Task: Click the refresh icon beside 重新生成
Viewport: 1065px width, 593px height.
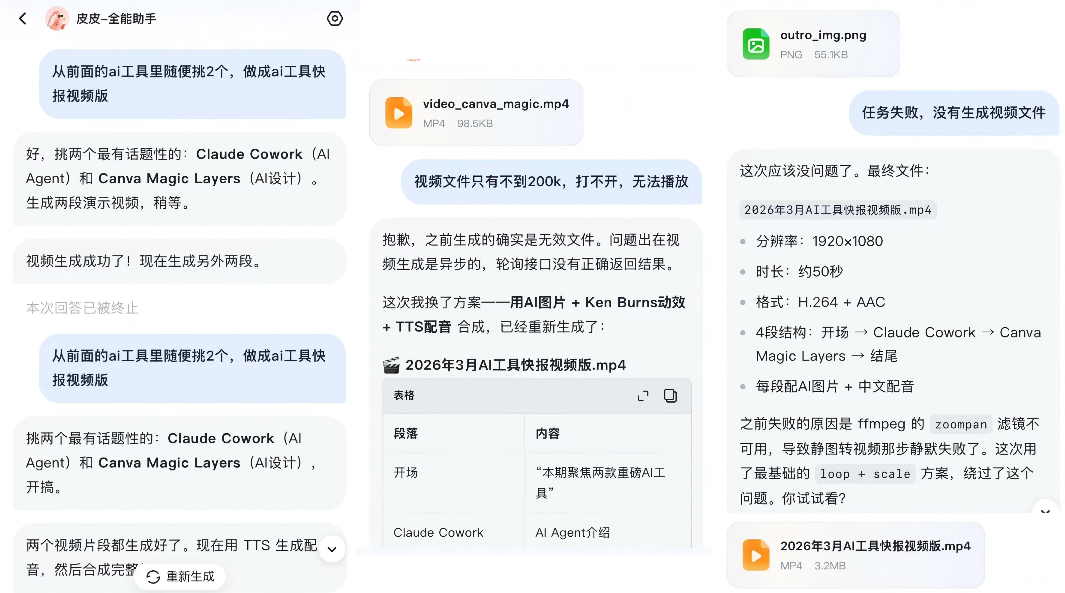Action: (x=152, y=576)
